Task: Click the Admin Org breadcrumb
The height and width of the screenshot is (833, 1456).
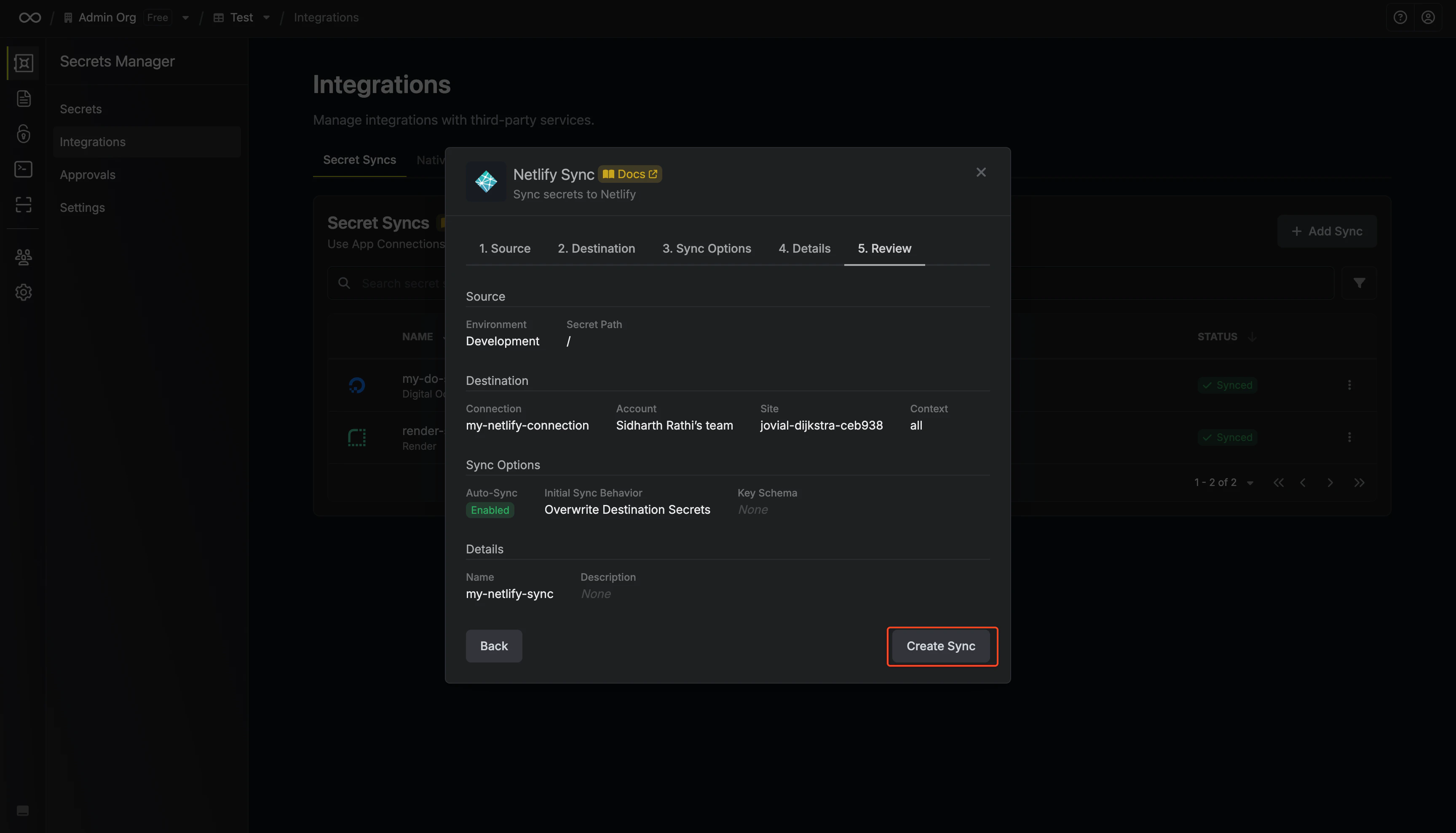Action: coord(107,18)
